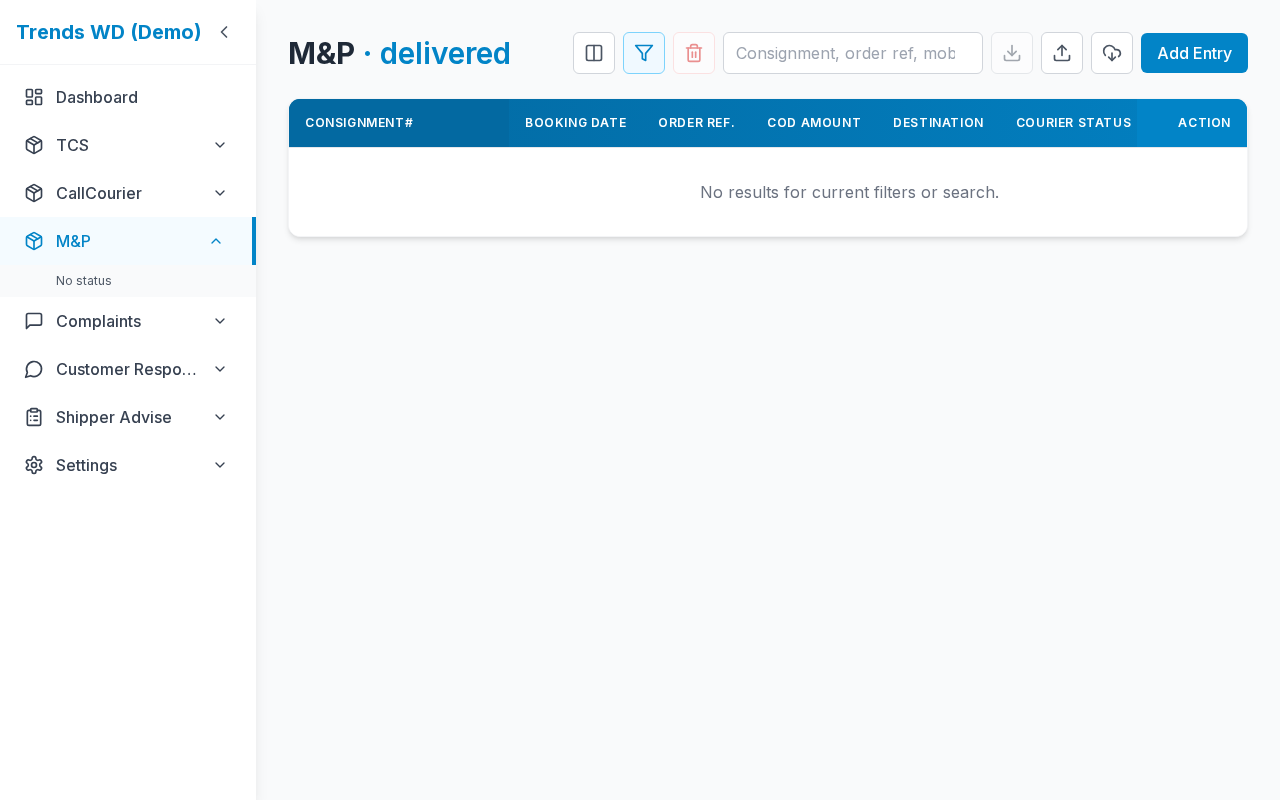Image resolution: width=1280 pixels, height=800 pixels.
Task: Expand the TCS menu chevron
Action: [x=220, y=145]
